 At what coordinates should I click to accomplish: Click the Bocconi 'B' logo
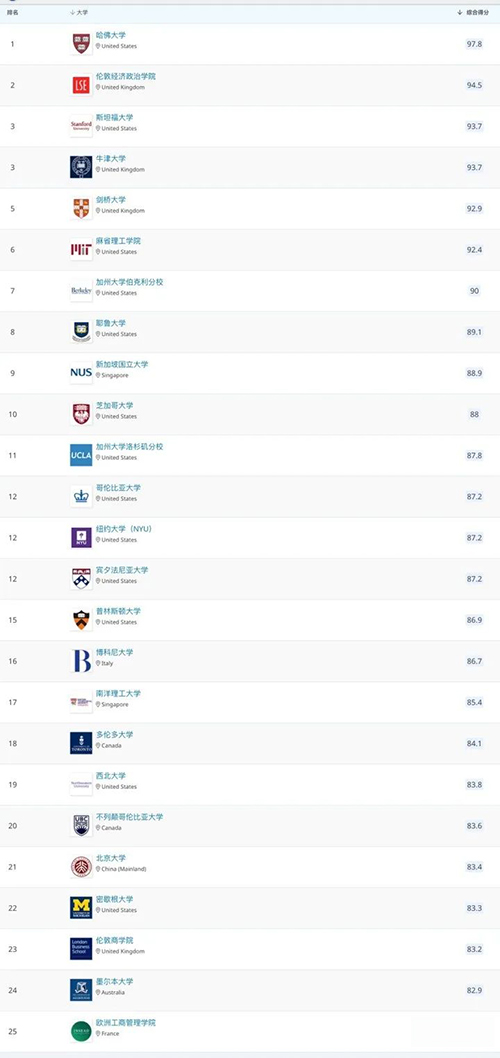pyautogui.click(x=81, y=661)
